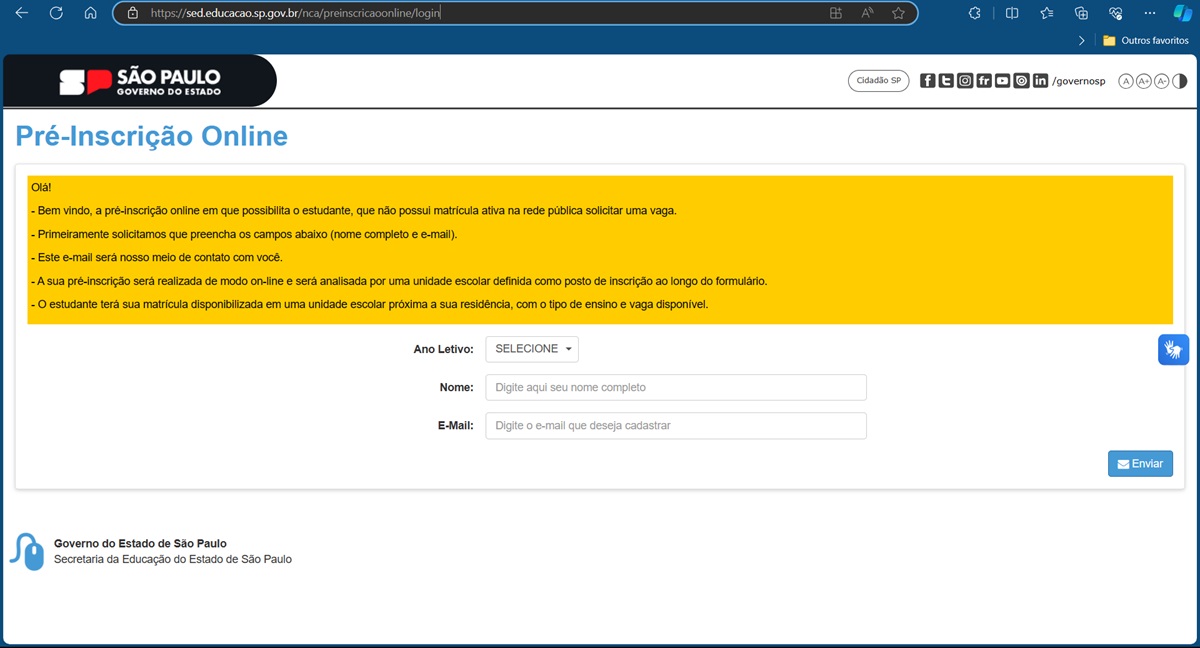Open Ano Letivo SELECIONE dropdown
This screenshot has width=1200, height=648.
(x=532, y=349)
